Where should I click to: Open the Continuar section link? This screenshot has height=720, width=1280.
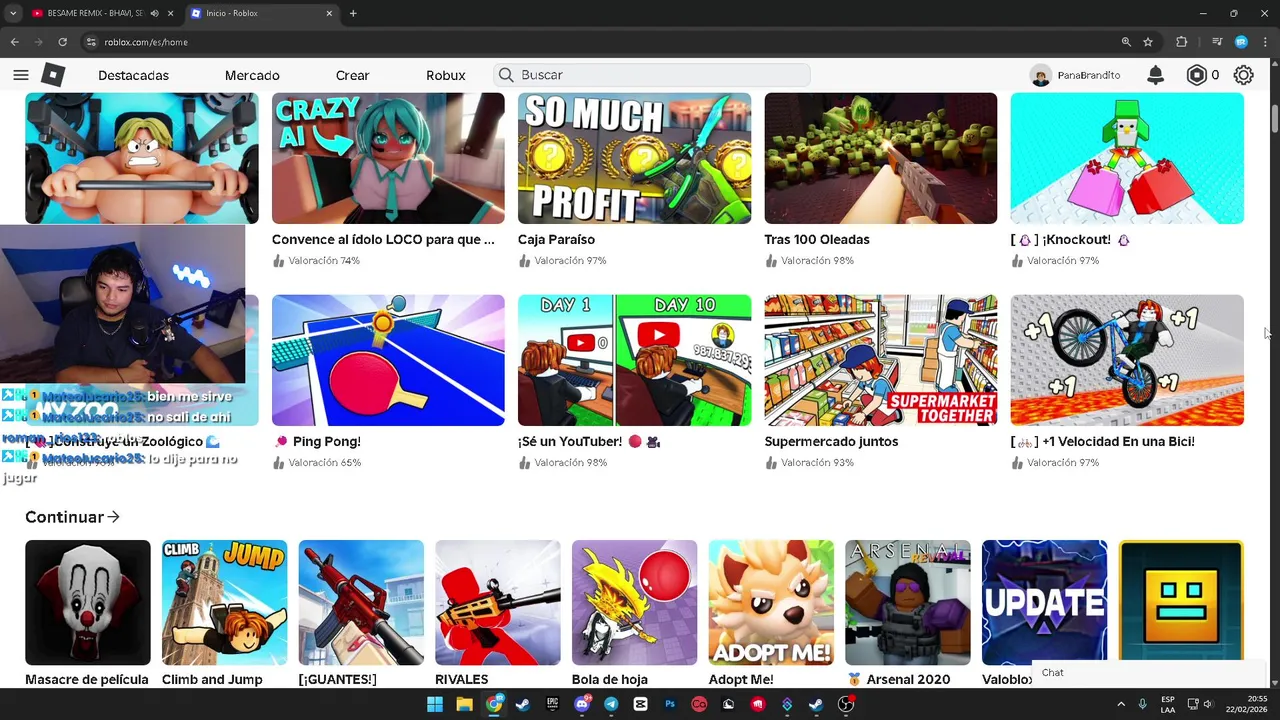[x=72, y=517]
